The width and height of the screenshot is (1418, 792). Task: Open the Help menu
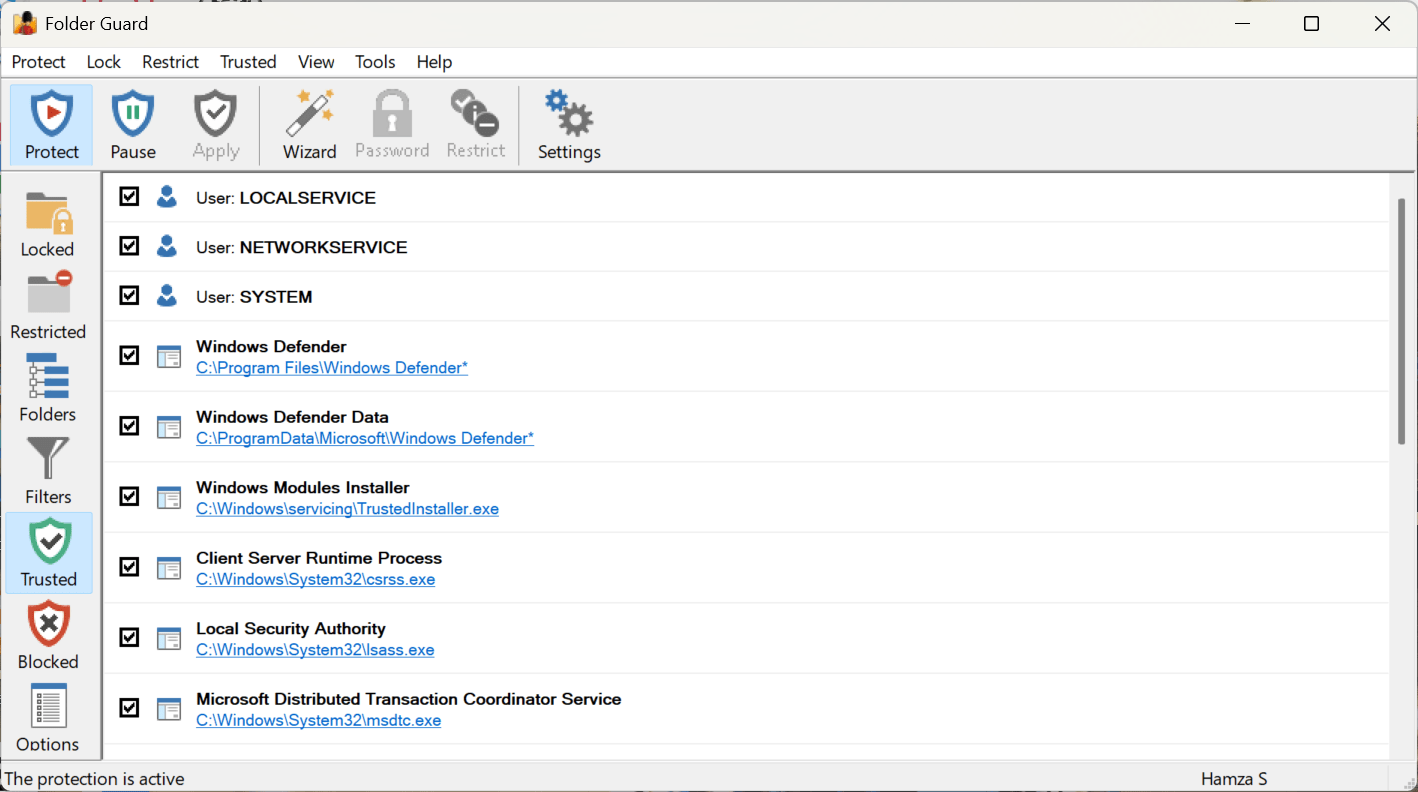coord(434,62)
